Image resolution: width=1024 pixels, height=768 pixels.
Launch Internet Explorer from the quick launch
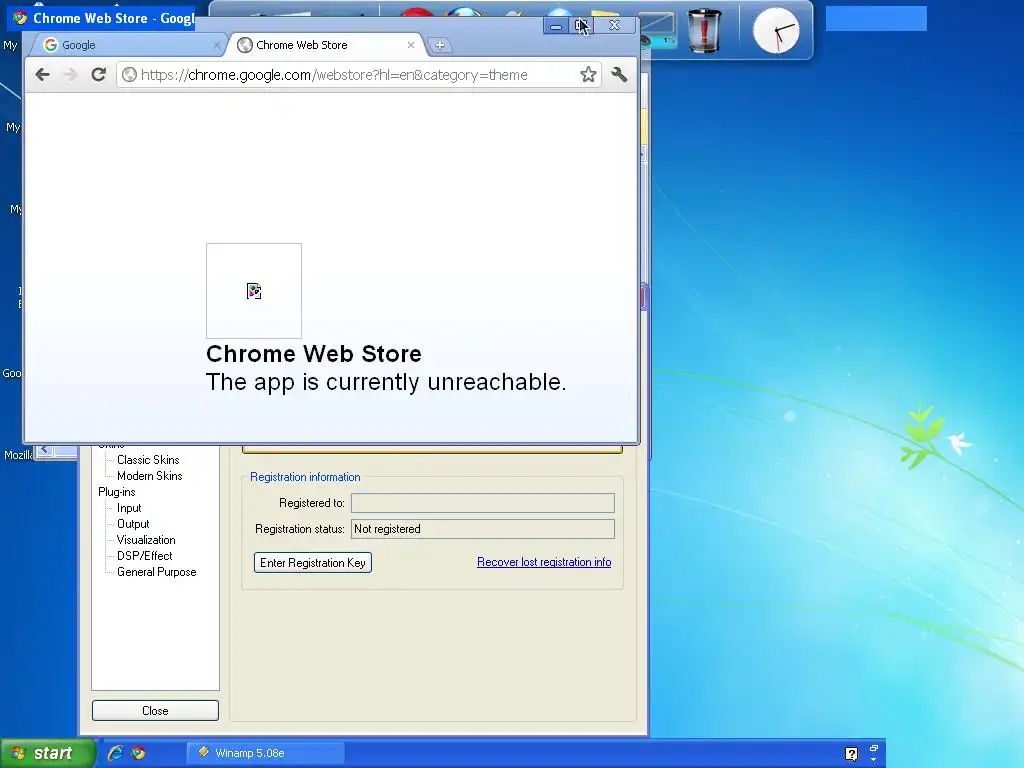(115, 753)
